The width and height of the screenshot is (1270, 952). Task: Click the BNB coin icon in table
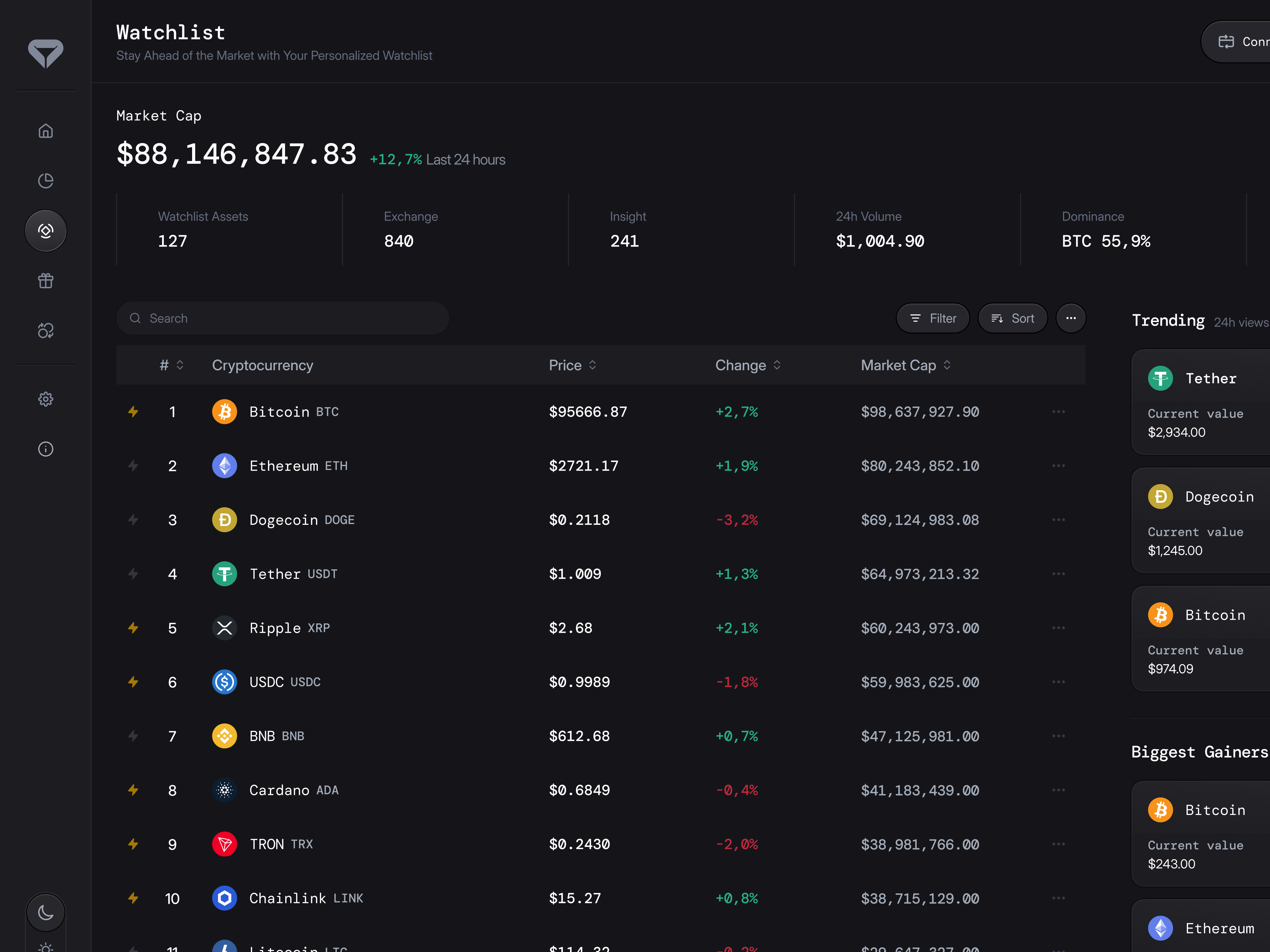point(224,736)
